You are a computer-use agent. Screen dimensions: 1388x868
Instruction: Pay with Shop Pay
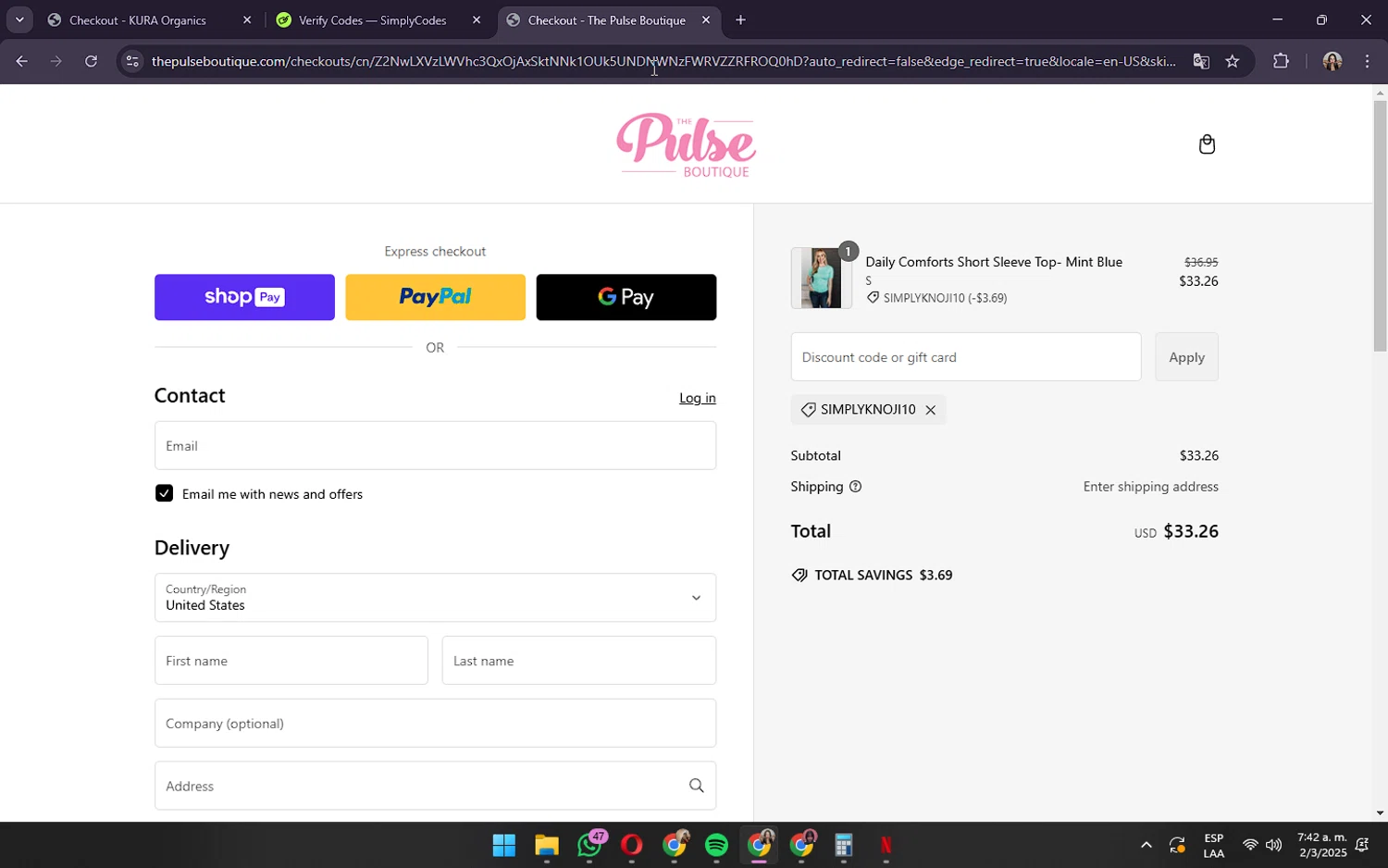click(244, 297)
